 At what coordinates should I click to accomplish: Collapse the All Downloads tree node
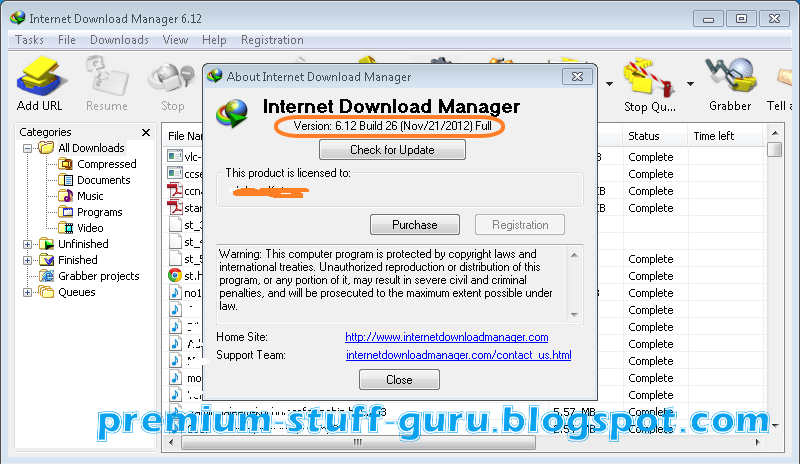(x=28, y=149)
